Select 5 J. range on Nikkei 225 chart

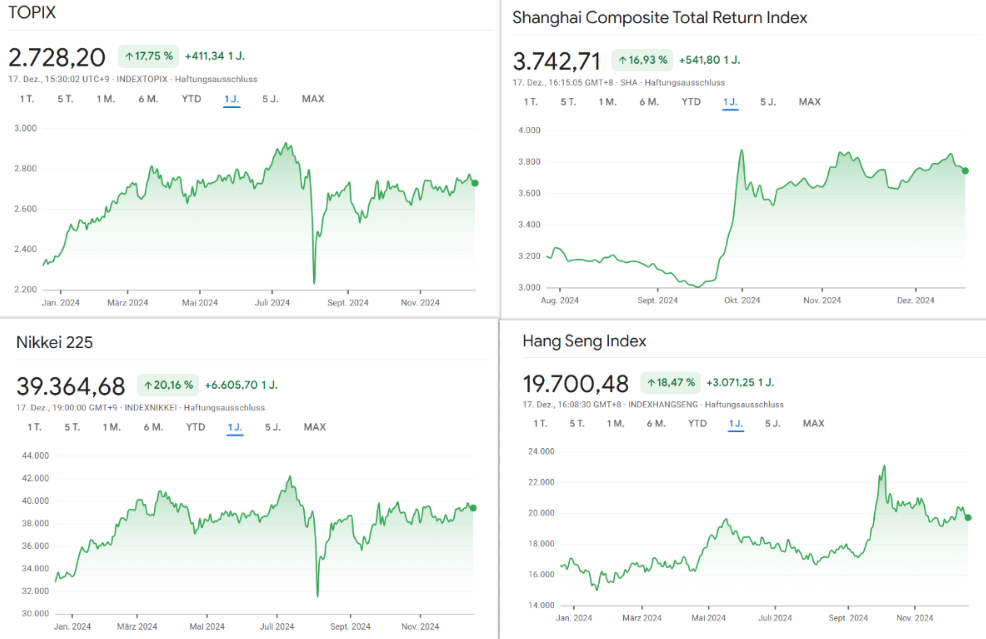click(273, 427)
